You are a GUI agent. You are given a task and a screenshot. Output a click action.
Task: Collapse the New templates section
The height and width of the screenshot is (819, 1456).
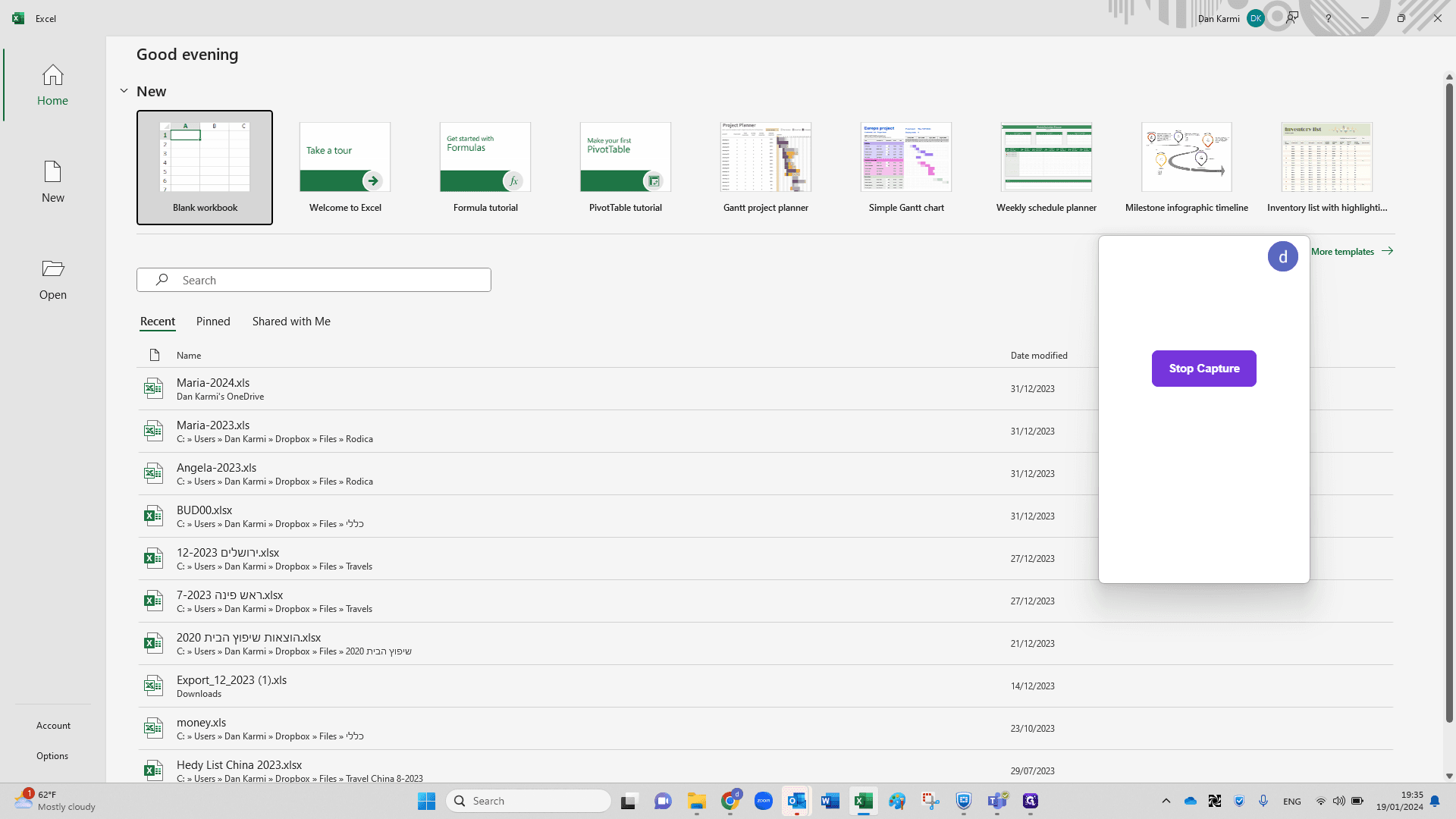pyautogui.click(x=124, y=91)
